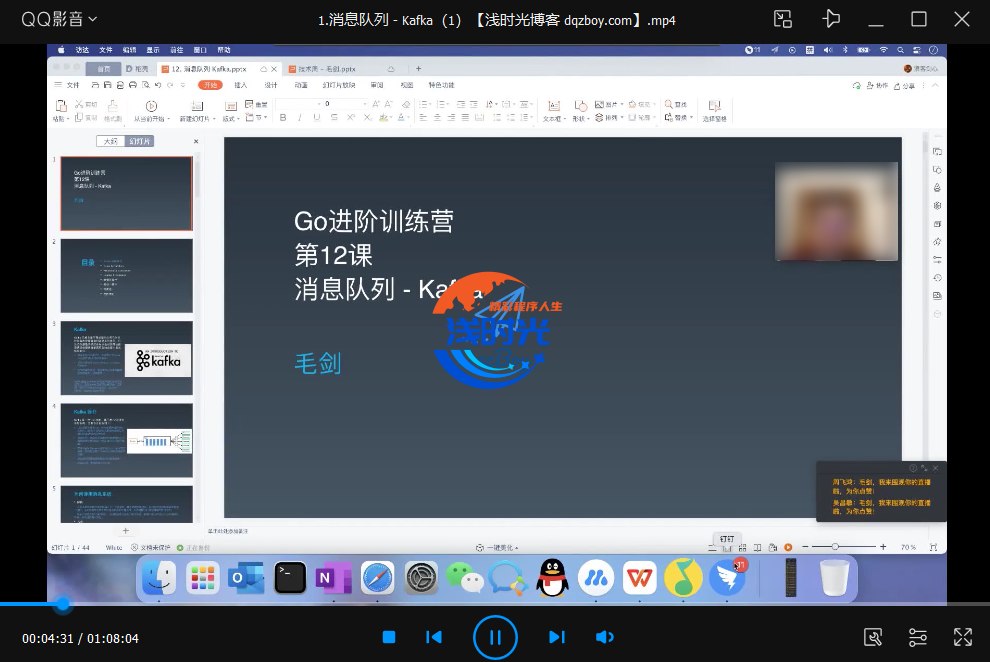The width and height of the screenshot is (990, 662).
Task: Switch to mini player mode
Action: pyautogui.click(x=783, y=19)
